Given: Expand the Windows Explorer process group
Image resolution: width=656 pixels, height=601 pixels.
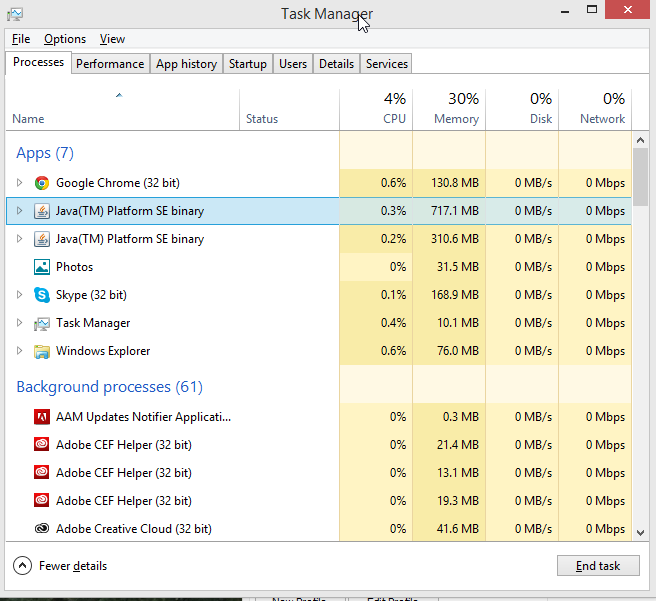Looking at the screenshot, I should click(x=19, y=351).
